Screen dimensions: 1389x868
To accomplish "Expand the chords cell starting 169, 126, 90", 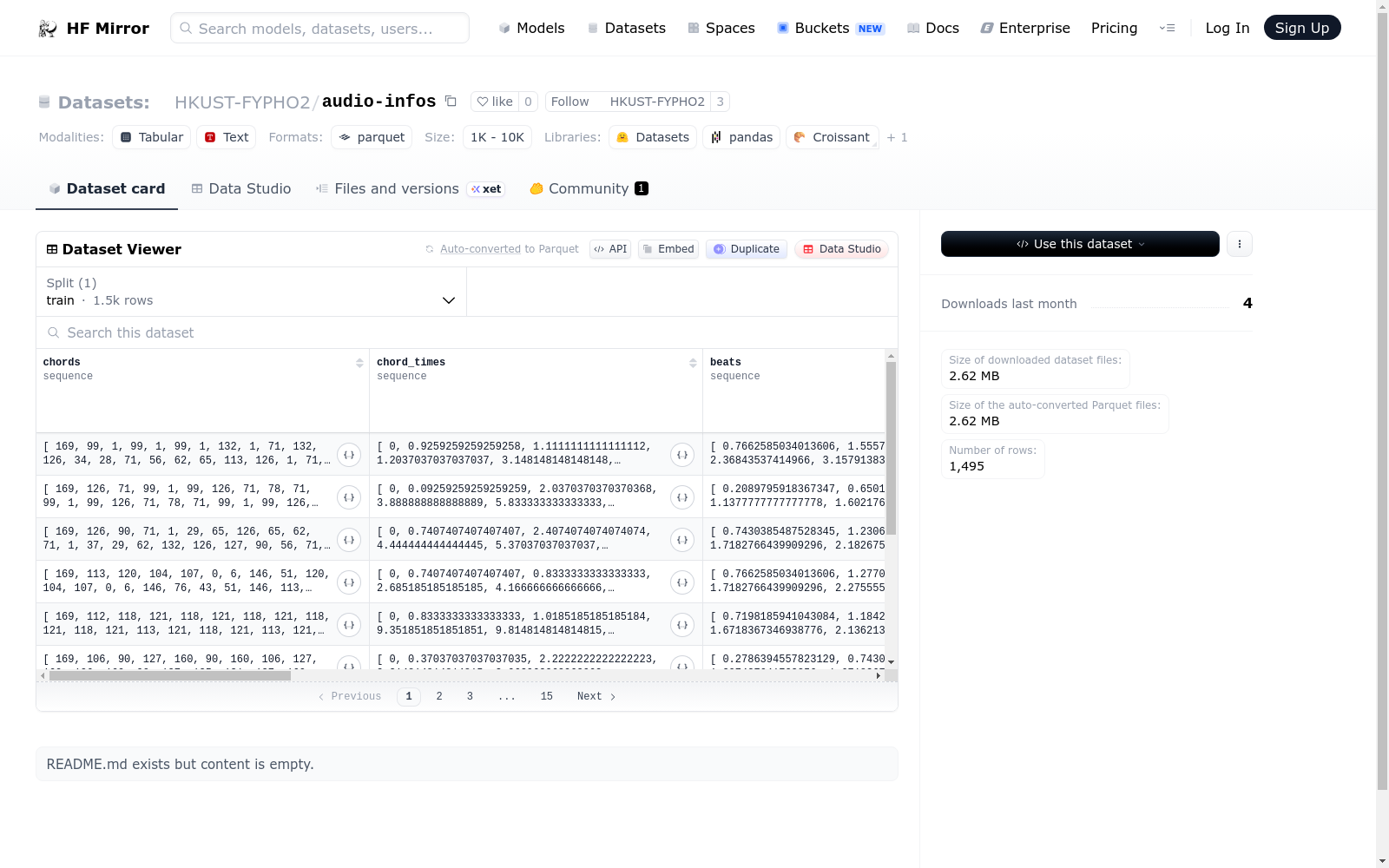I will pyautogui.click(x=349, y=539).
